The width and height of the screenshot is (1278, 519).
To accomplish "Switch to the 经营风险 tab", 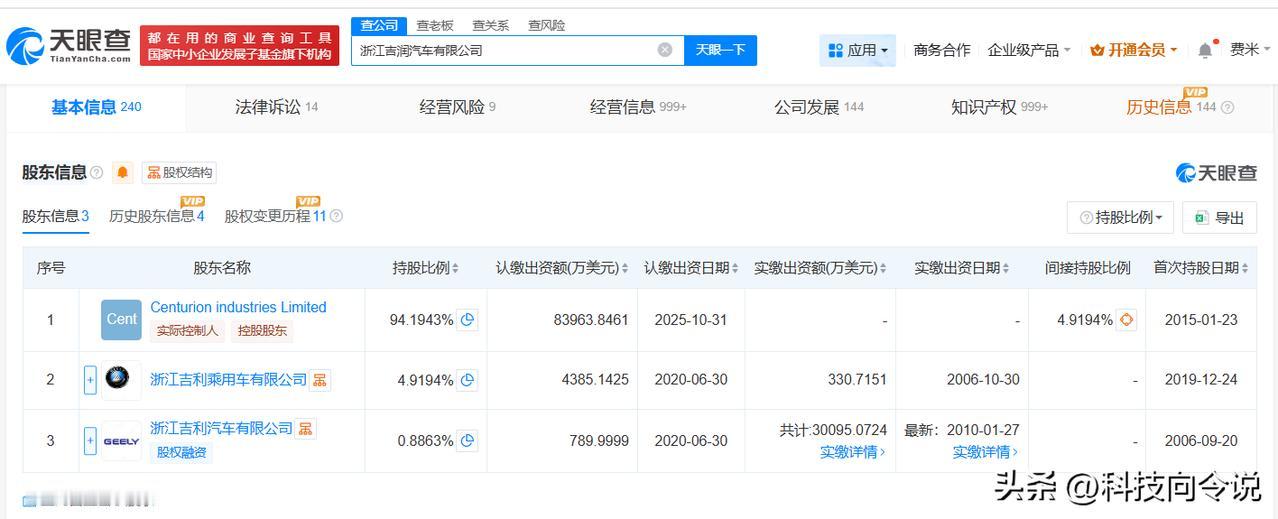I will click(x=457, y=107).
